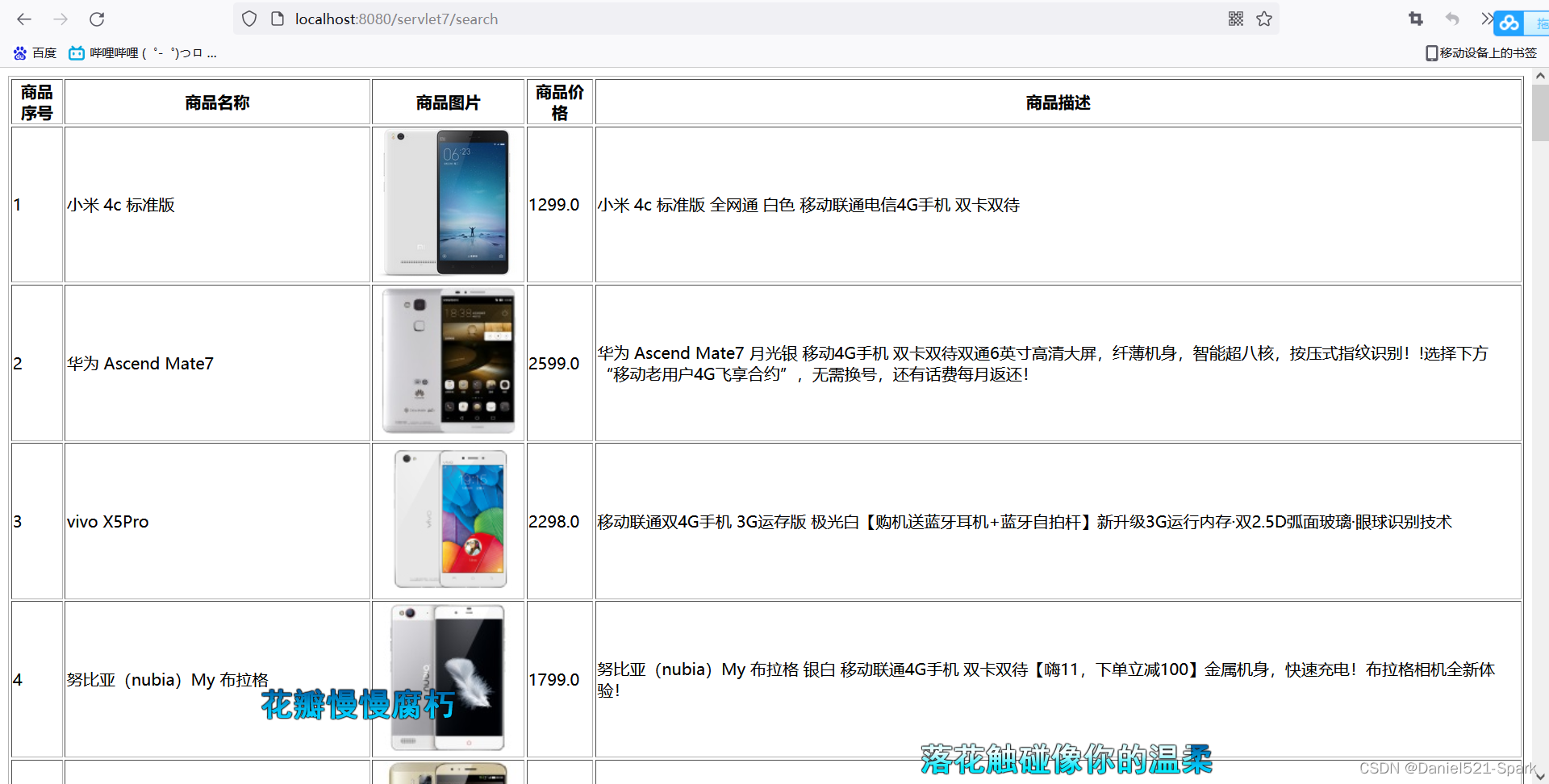Click the scrollbar down arrow

pos(1540,777)
